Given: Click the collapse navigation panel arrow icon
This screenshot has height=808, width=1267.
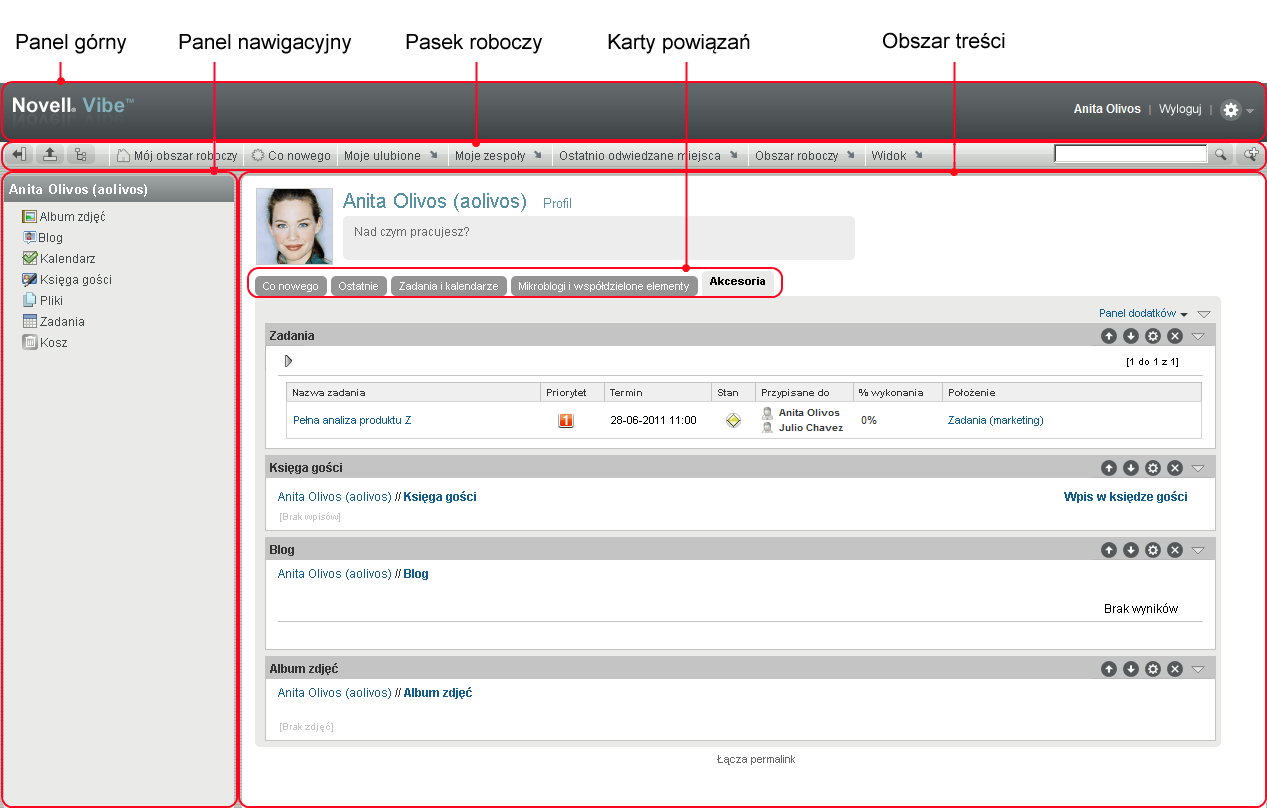Looking at the screenshot, I should click(20, 155).
